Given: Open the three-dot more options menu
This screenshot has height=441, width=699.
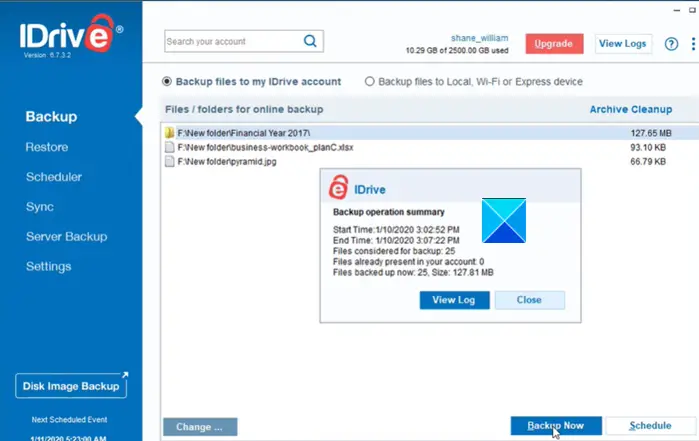Looking at the screenshot, I should 693,44.
